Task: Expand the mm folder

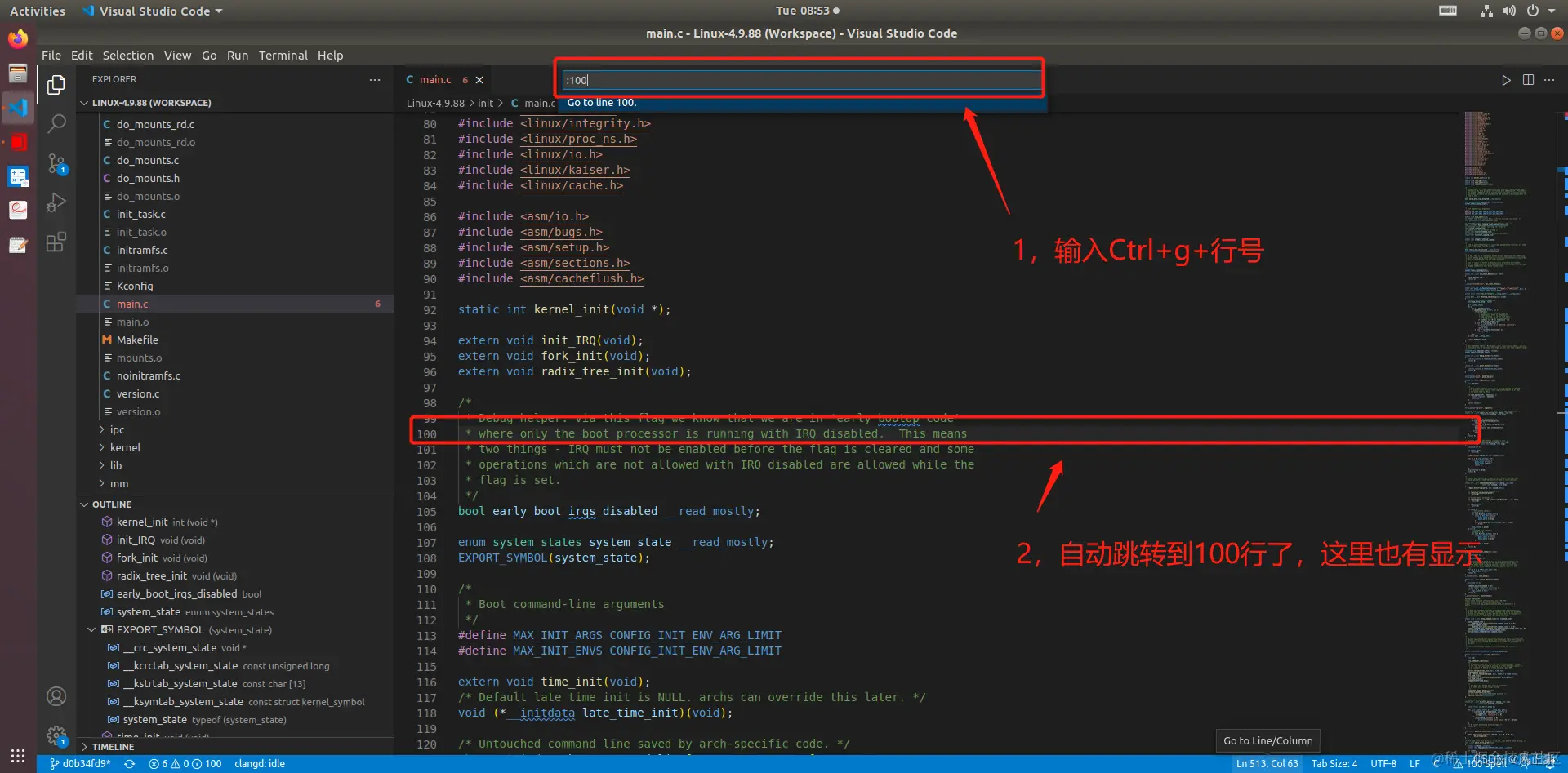Action: click(x=118, y=484)
